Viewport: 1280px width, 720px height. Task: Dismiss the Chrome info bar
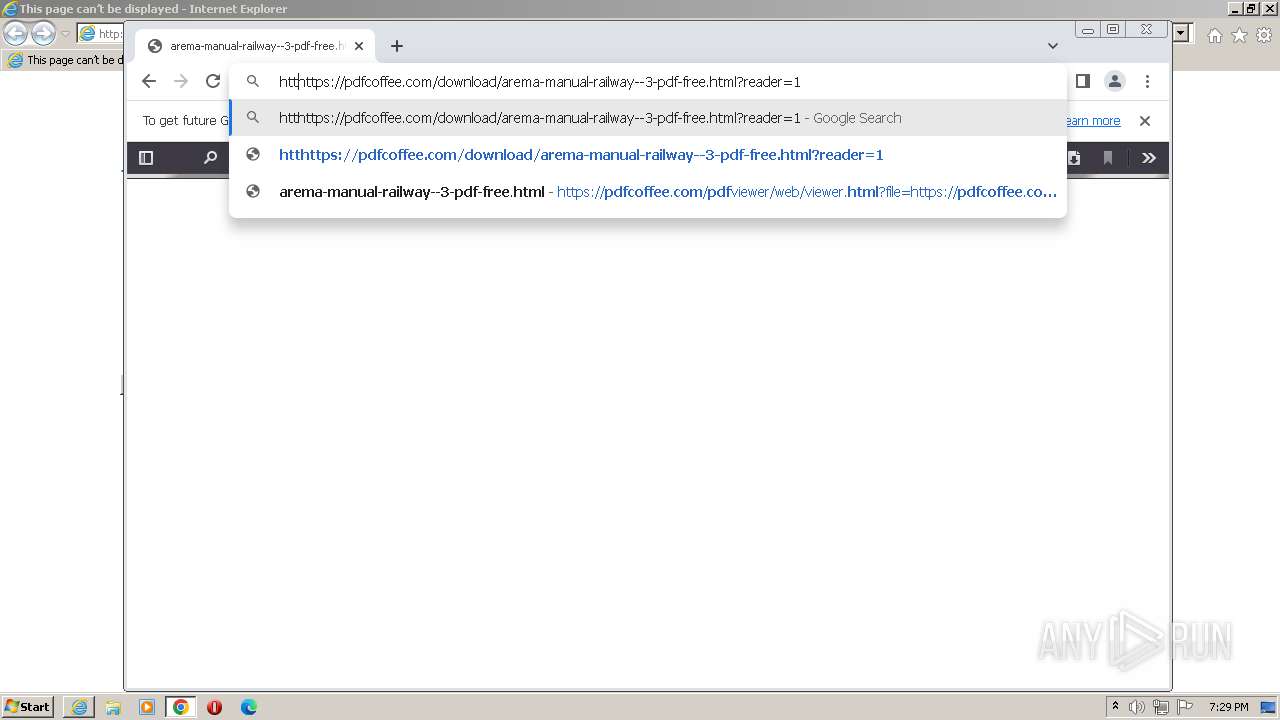tap(1145, 121)
